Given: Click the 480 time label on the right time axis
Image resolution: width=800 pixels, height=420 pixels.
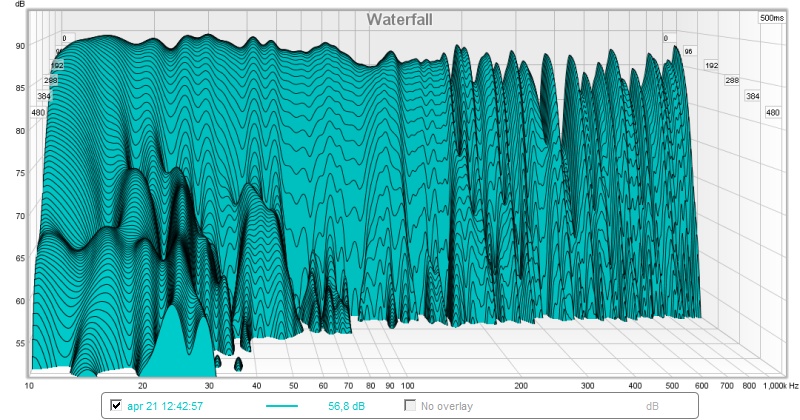Looking at the screenshot, I should (772, 112).
